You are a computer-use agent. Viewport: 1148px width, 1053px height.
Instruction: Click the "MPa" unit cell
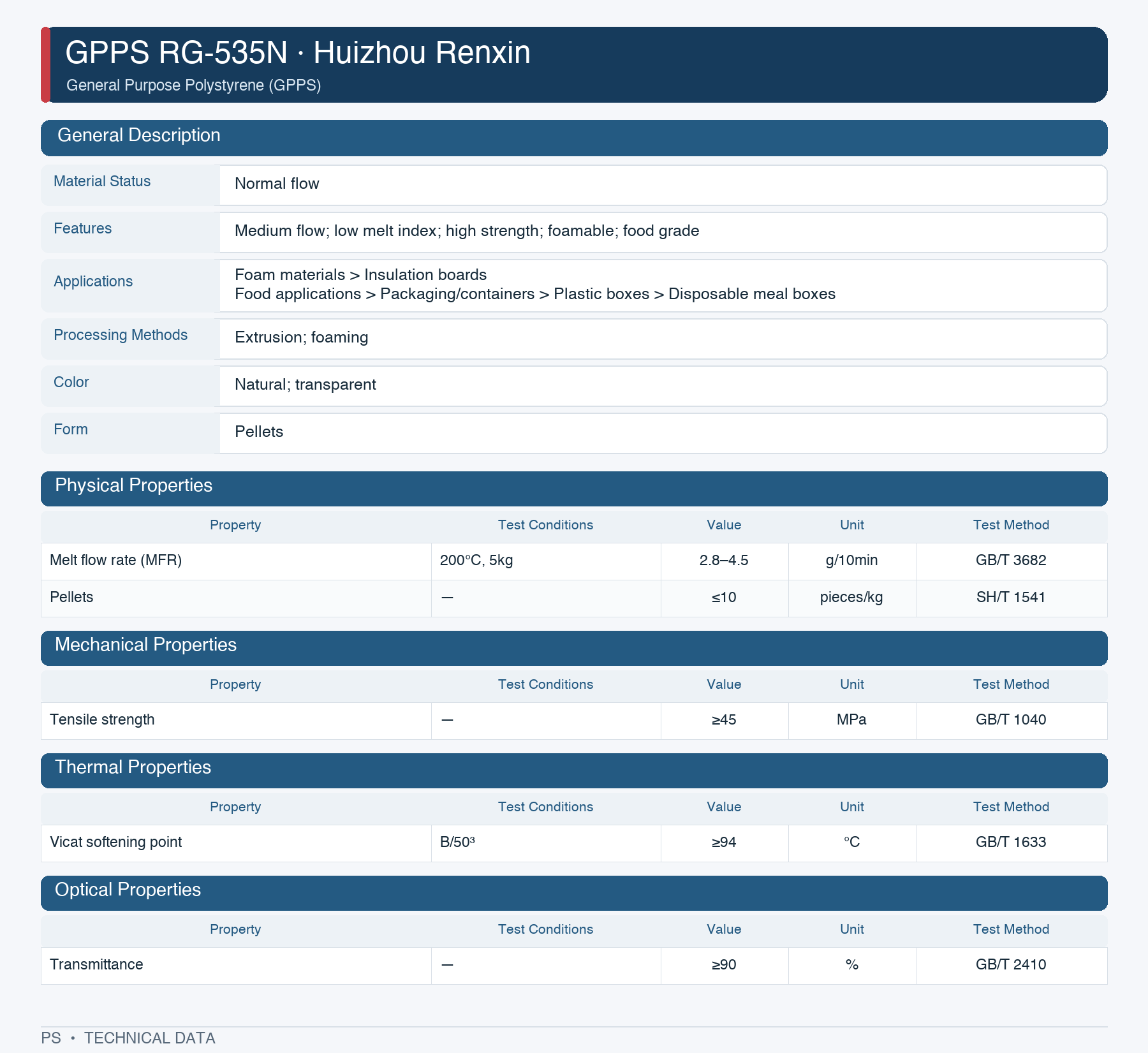(851, 720)
